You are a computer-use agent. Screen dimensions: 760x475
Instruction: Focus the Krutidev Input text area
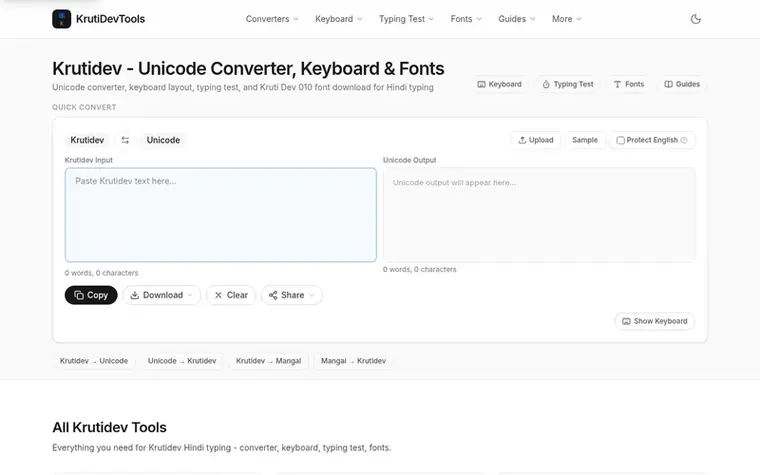pyautogui.click(x=221, y=215)
